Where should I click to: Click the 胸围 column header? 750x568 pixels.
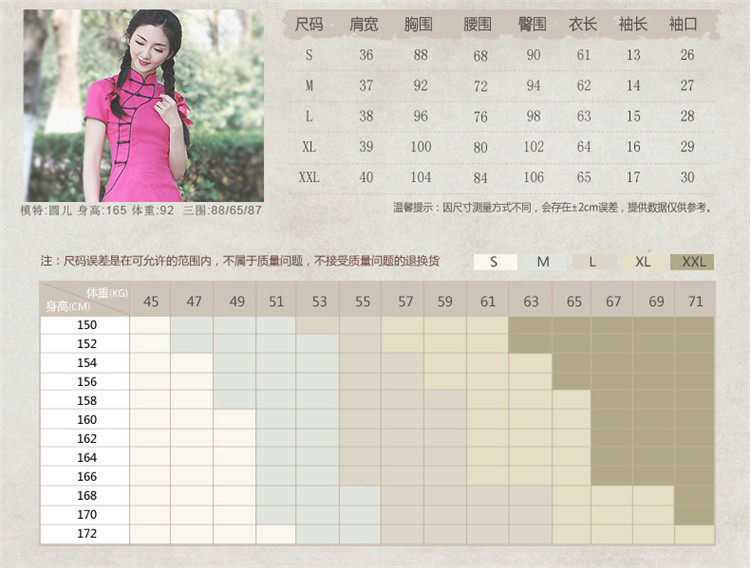pos(420,24)
